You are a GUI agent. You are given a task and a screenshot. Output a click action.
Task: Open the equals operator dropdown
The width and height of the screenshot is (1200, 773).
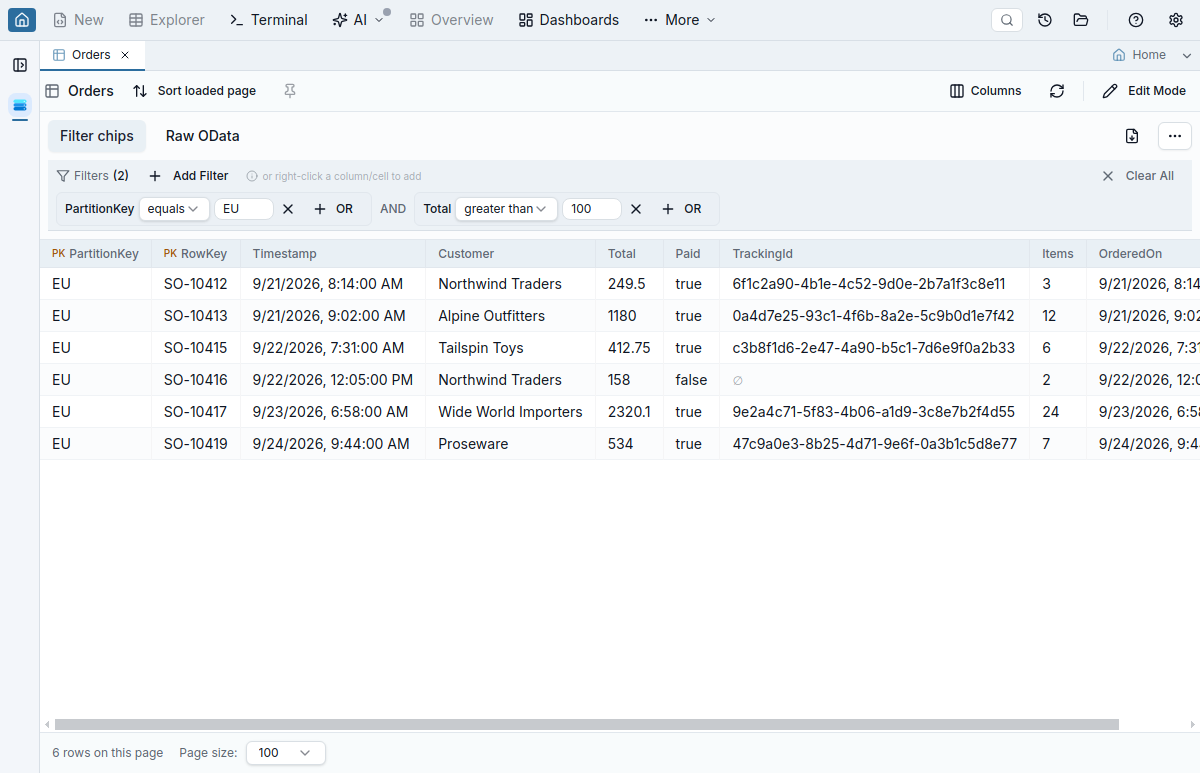pos(173,209)
